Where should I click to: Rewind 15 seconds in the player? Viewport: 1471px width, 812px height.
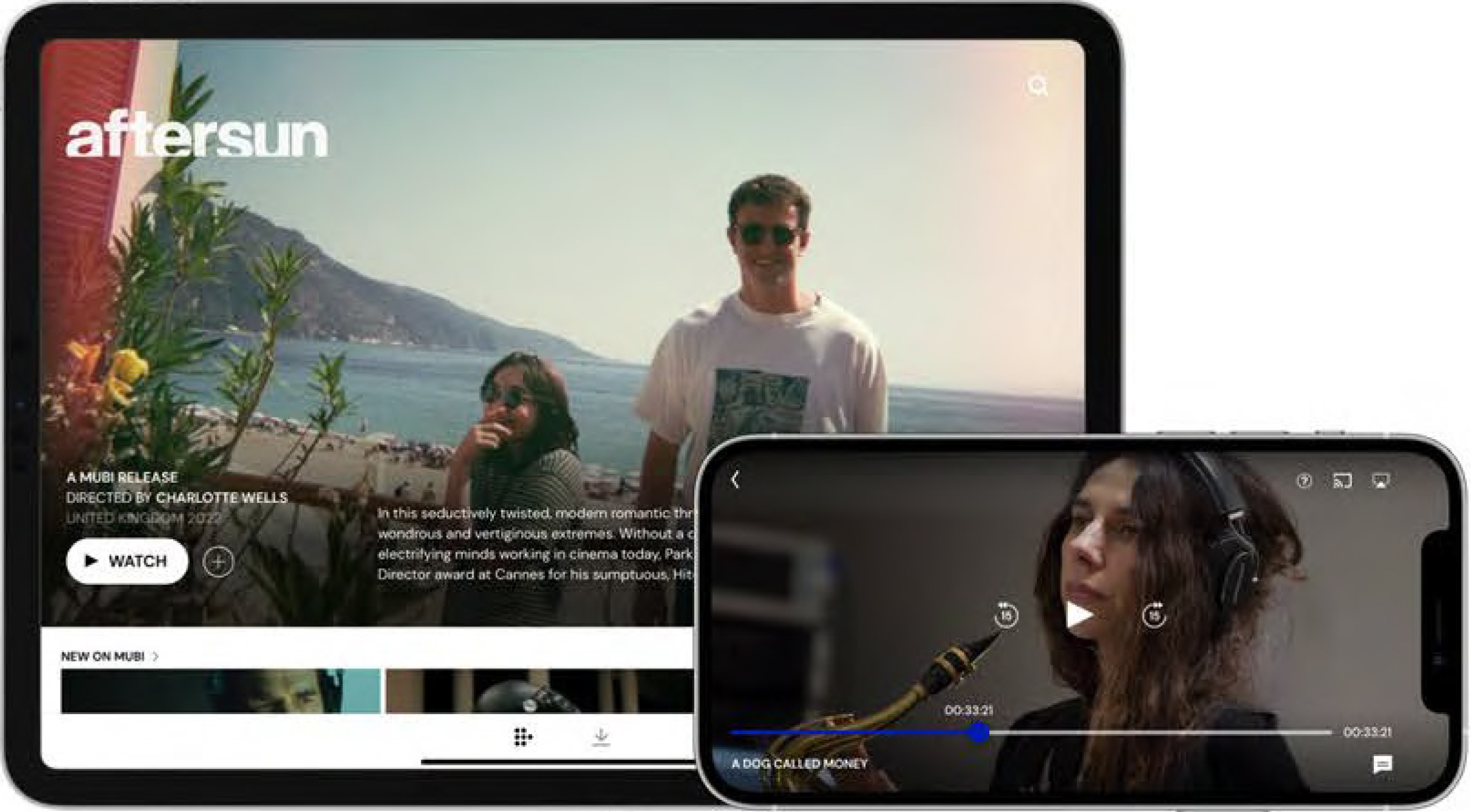click(x=1005, y=616)
